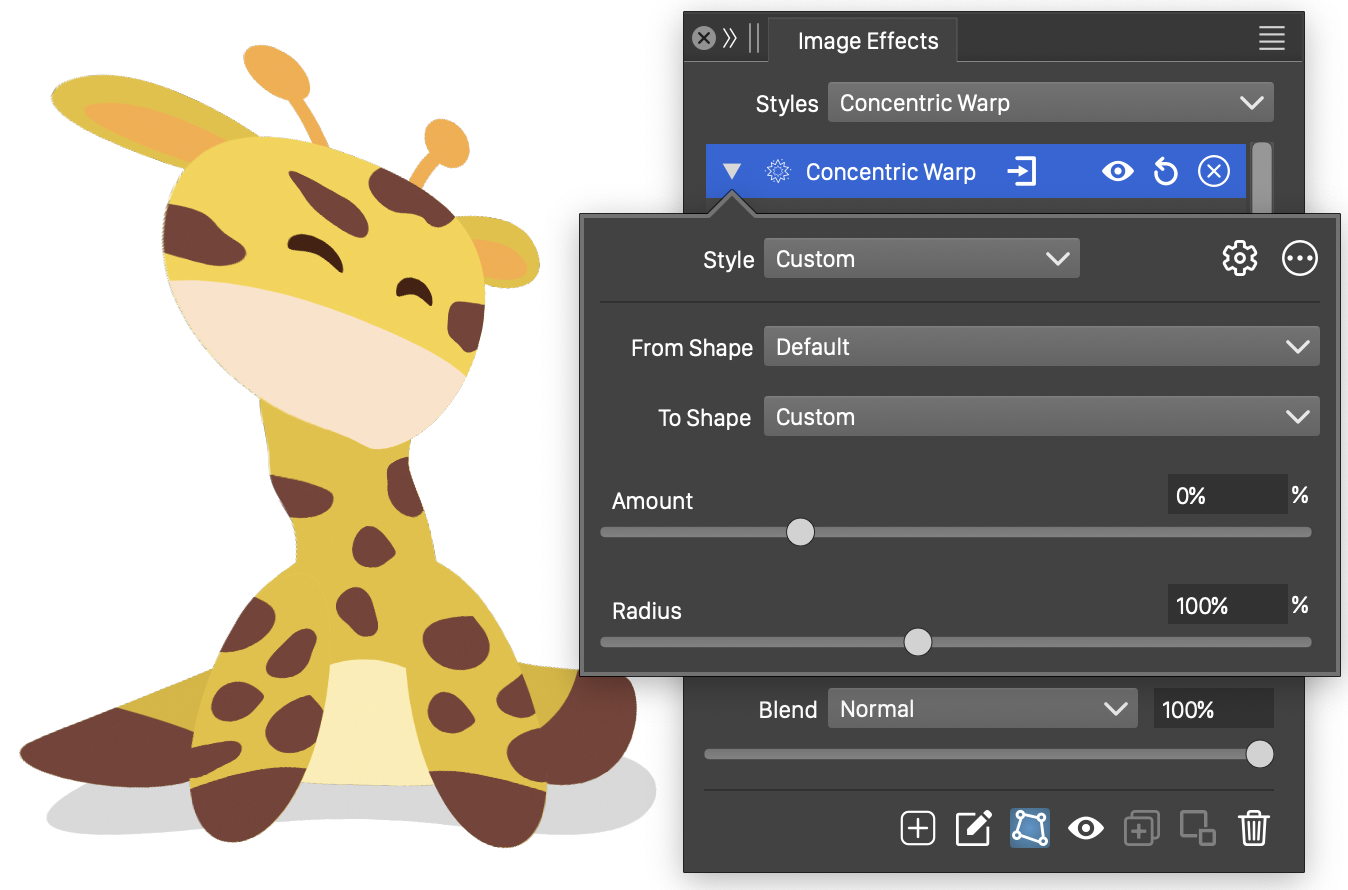Viewport: 1348px width, 890px height.
Task: Click the arrow-into-box icon on Concentric Warp
Action: point(1021,172)
